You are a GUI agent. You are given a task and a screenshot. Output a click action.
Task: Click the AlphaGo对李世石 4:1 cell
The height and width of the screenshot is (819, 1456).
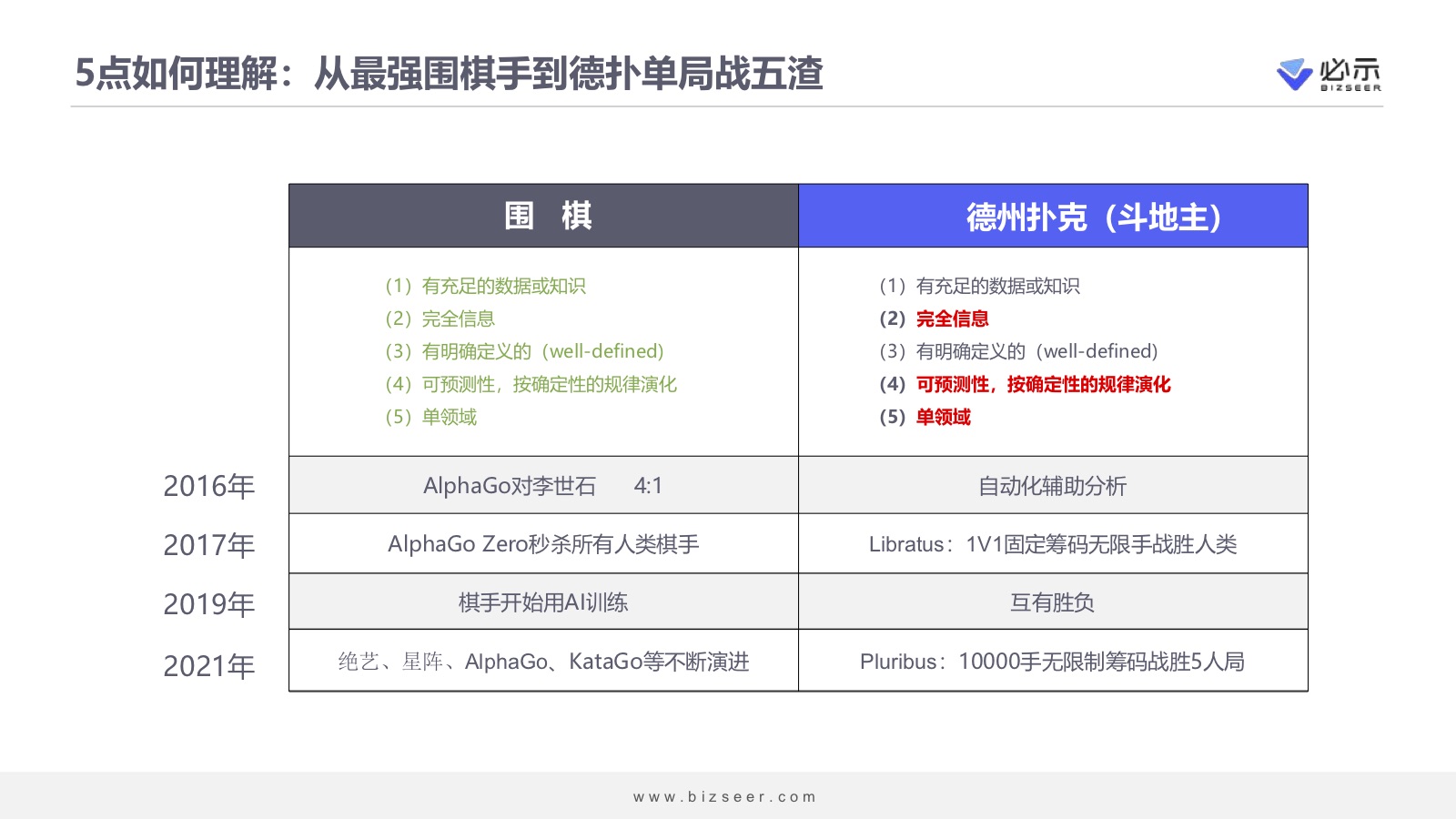[543, 486]
